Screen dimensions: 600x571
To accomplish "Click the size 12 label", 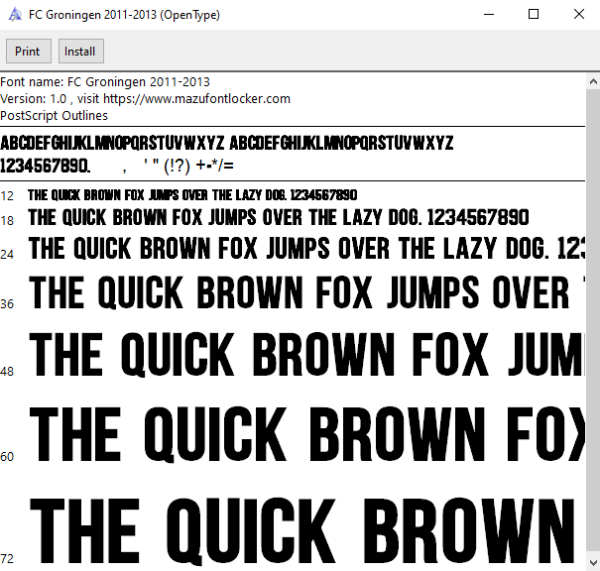I will click(7, 196).
